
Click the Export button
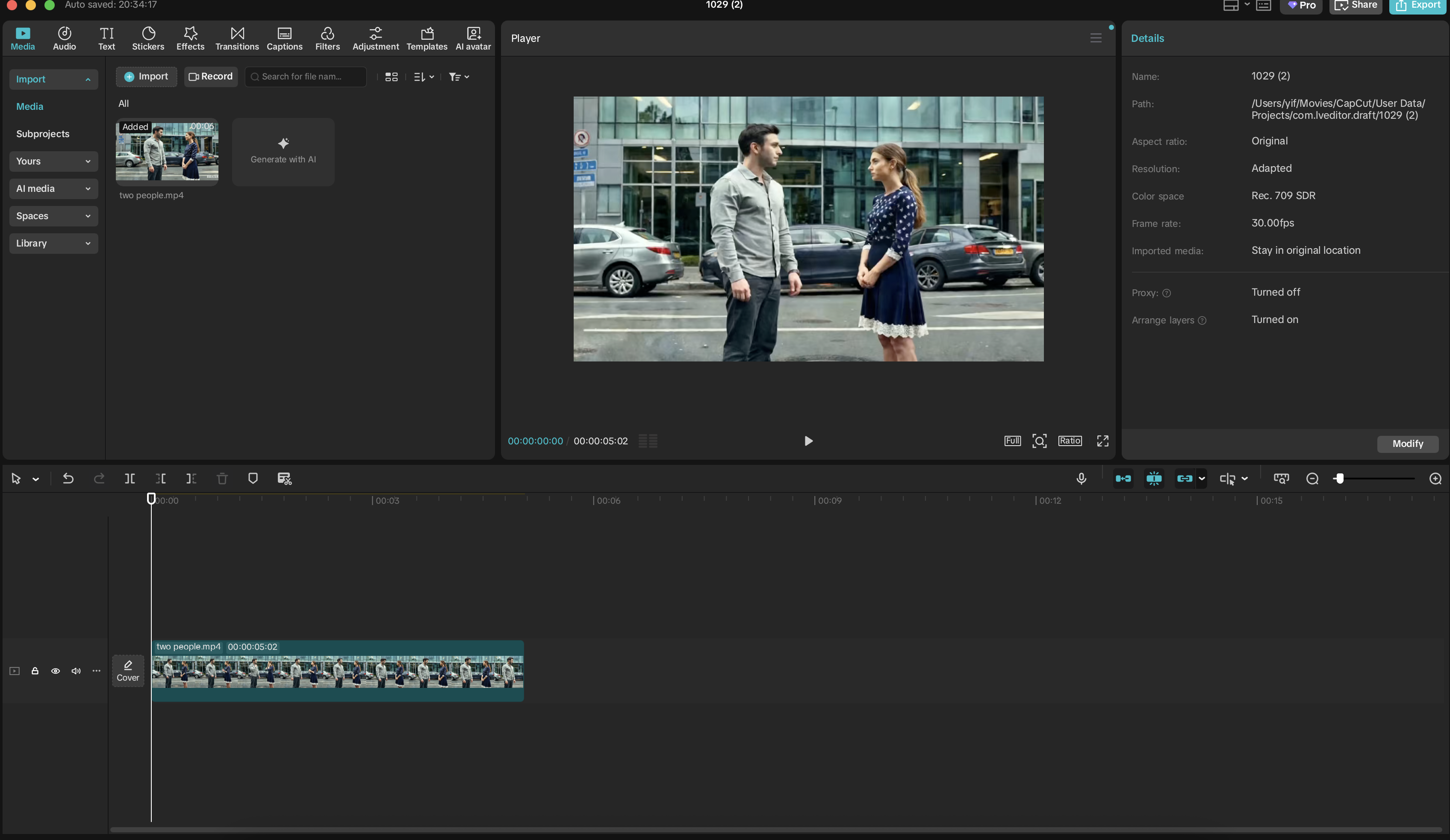pos(1418,6)
